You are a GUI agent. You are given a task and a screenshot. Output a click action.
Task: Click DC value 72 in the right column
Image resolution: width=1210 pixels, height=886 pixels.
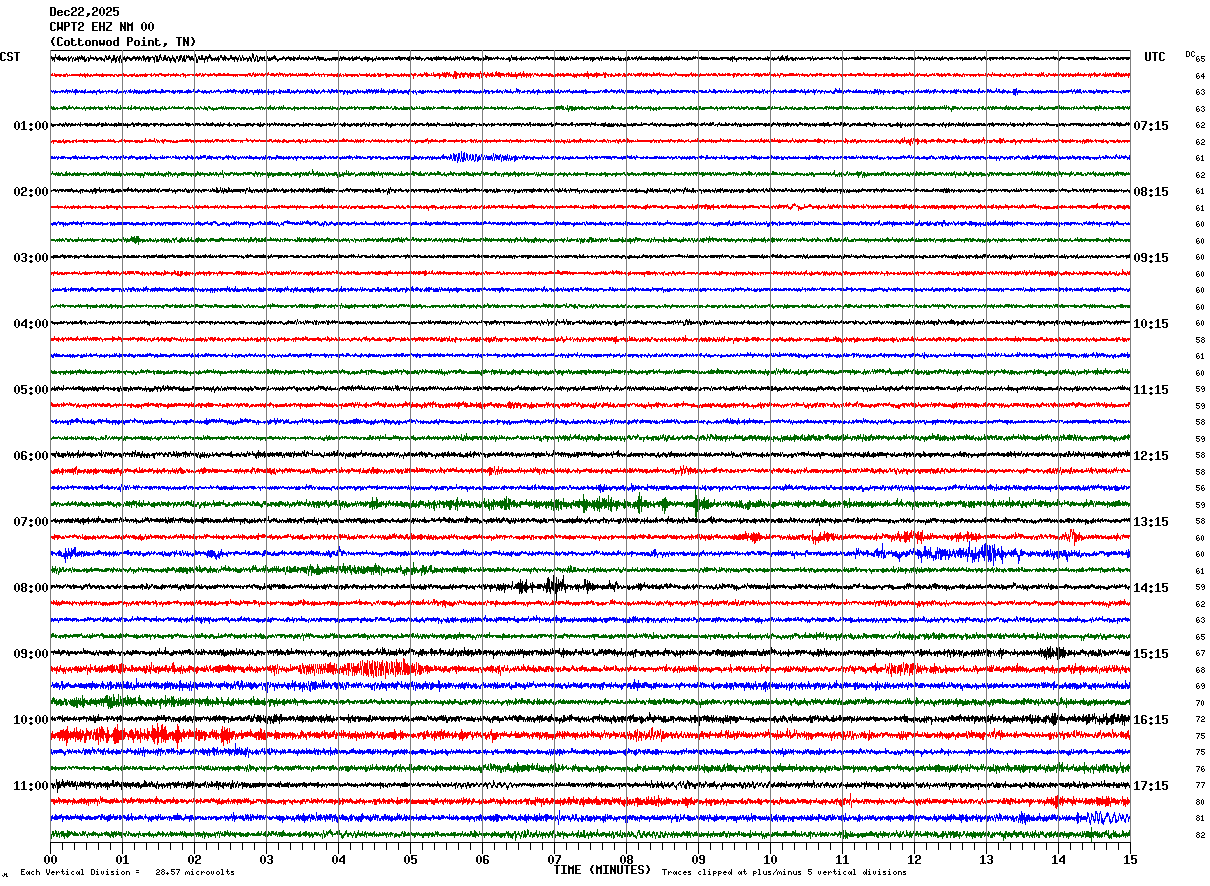(x=1200, y=720)
